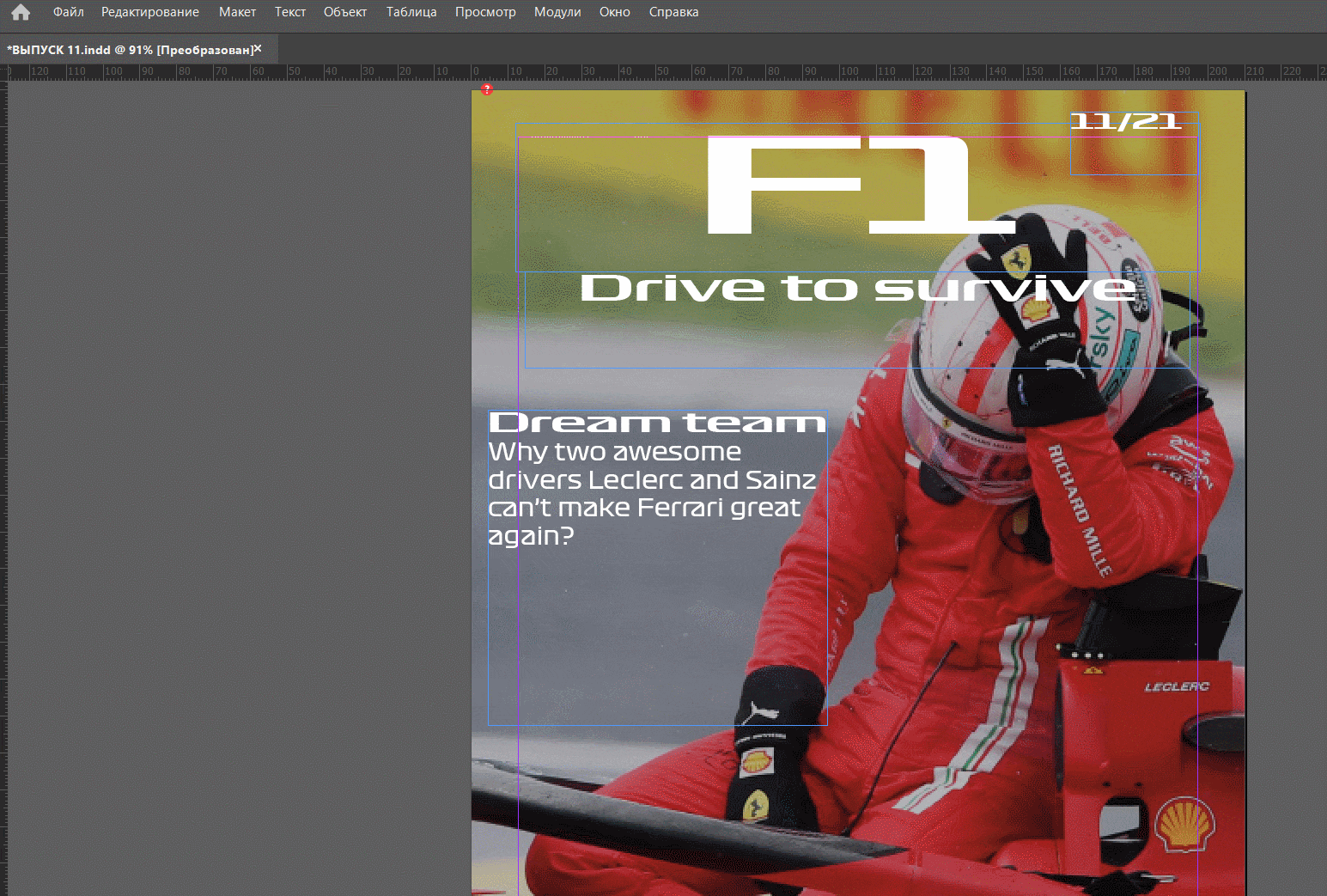The width and height of the screenshot is (1327, 896).
Task: Click the vertical ruler on left edge
Action: 3,488
